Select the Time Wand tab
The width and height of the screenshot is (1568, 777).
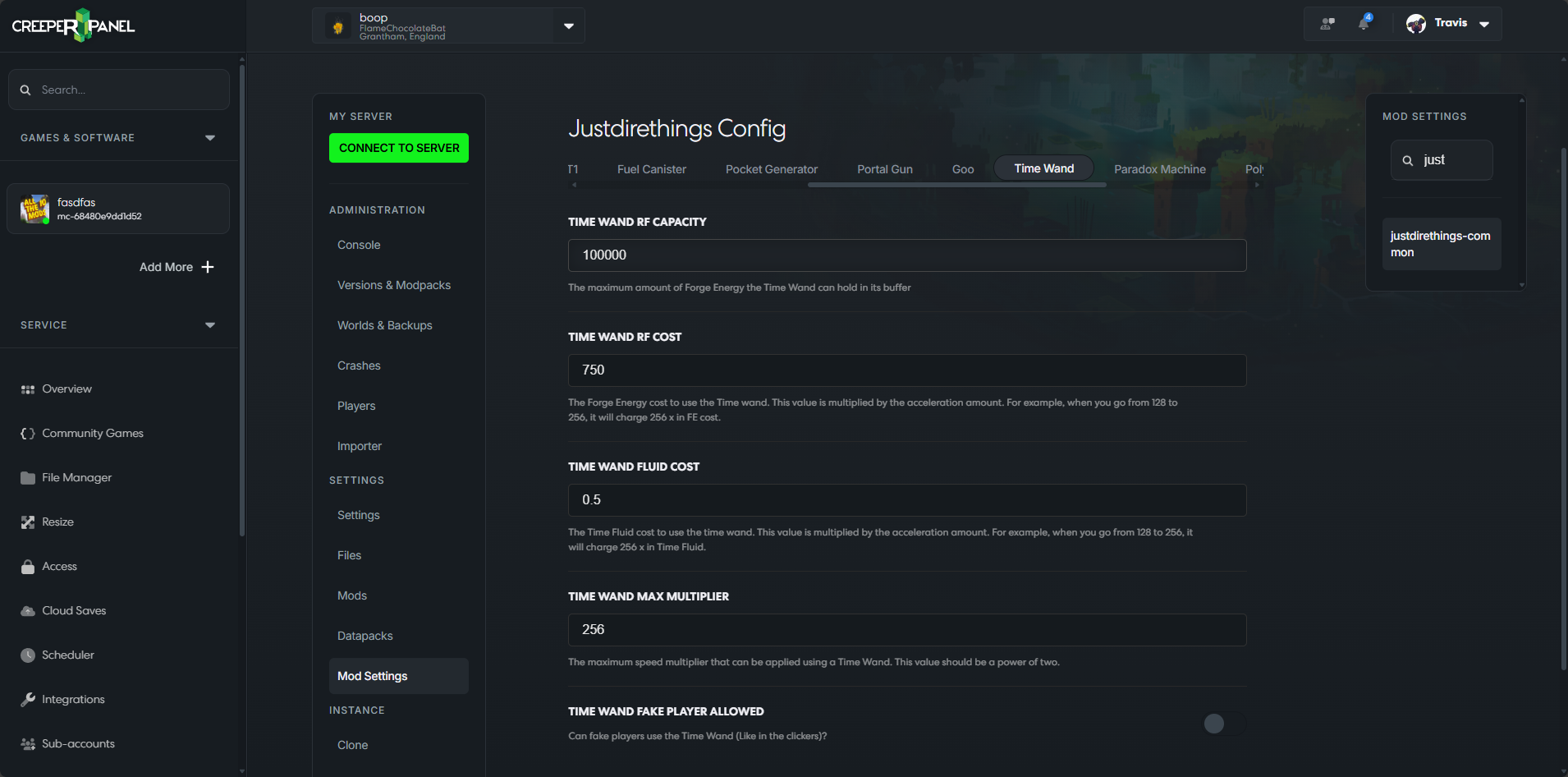pyautogui.click(x=1044, y=168)
